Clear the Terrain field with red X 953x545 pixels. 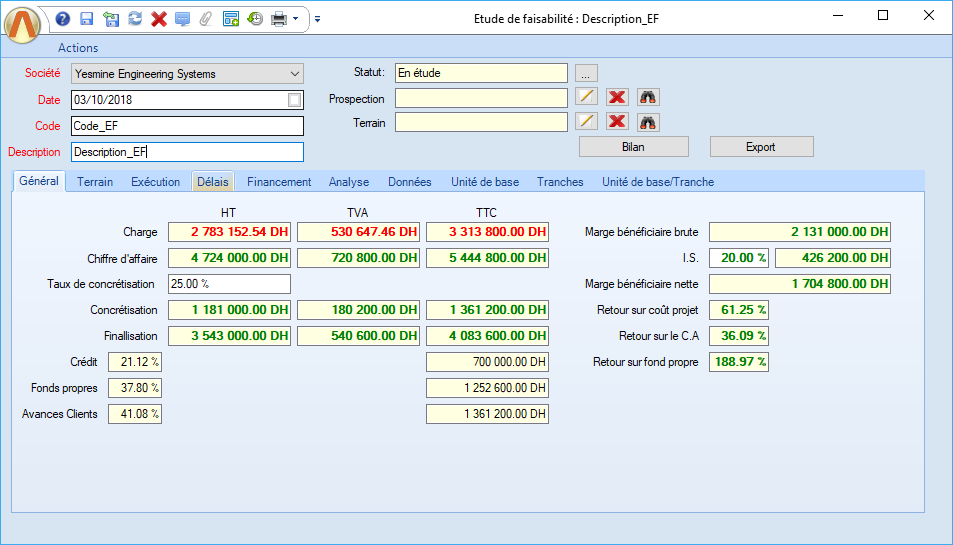[x=617, y=122]
